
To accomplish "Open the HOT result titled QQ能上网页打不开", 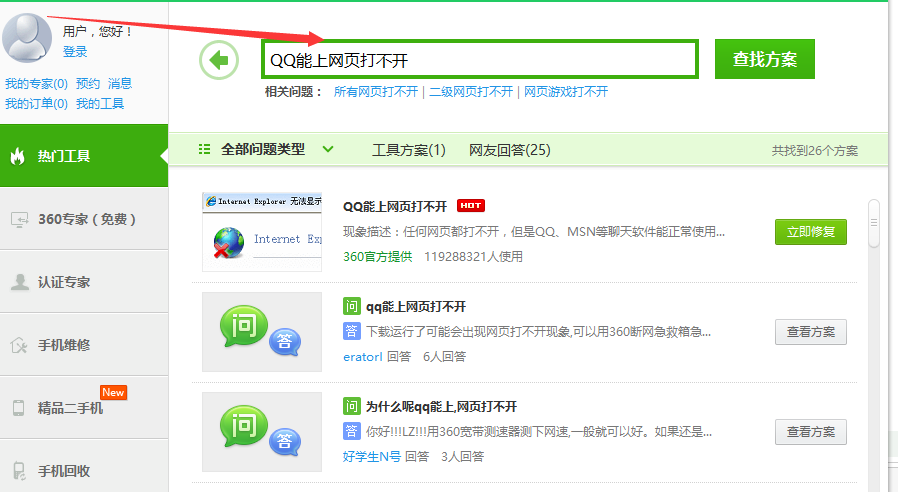I will pos(395,206).
